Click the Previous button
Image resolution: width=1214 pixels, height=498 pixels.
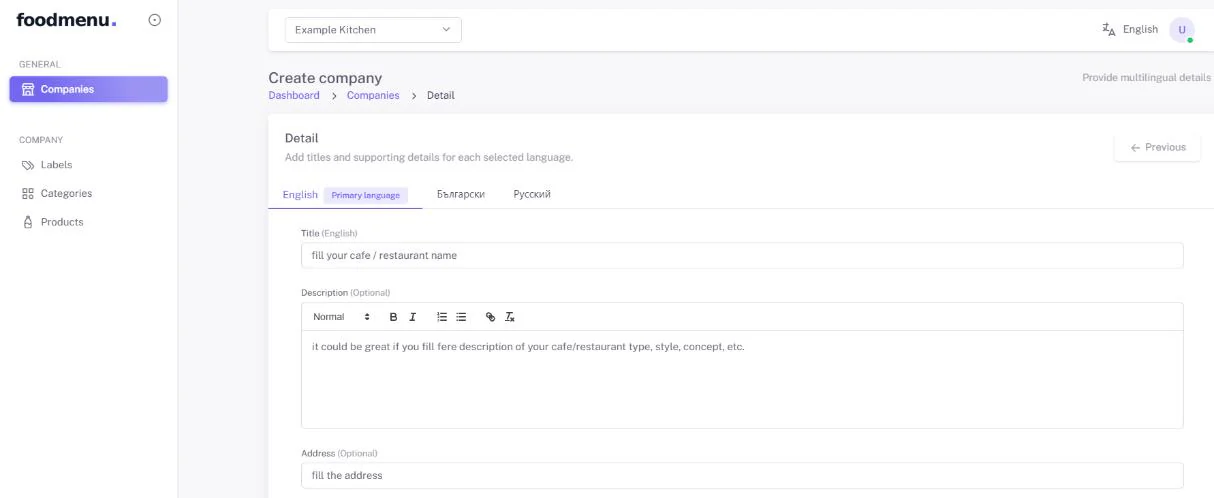[x=1158, y=147]
